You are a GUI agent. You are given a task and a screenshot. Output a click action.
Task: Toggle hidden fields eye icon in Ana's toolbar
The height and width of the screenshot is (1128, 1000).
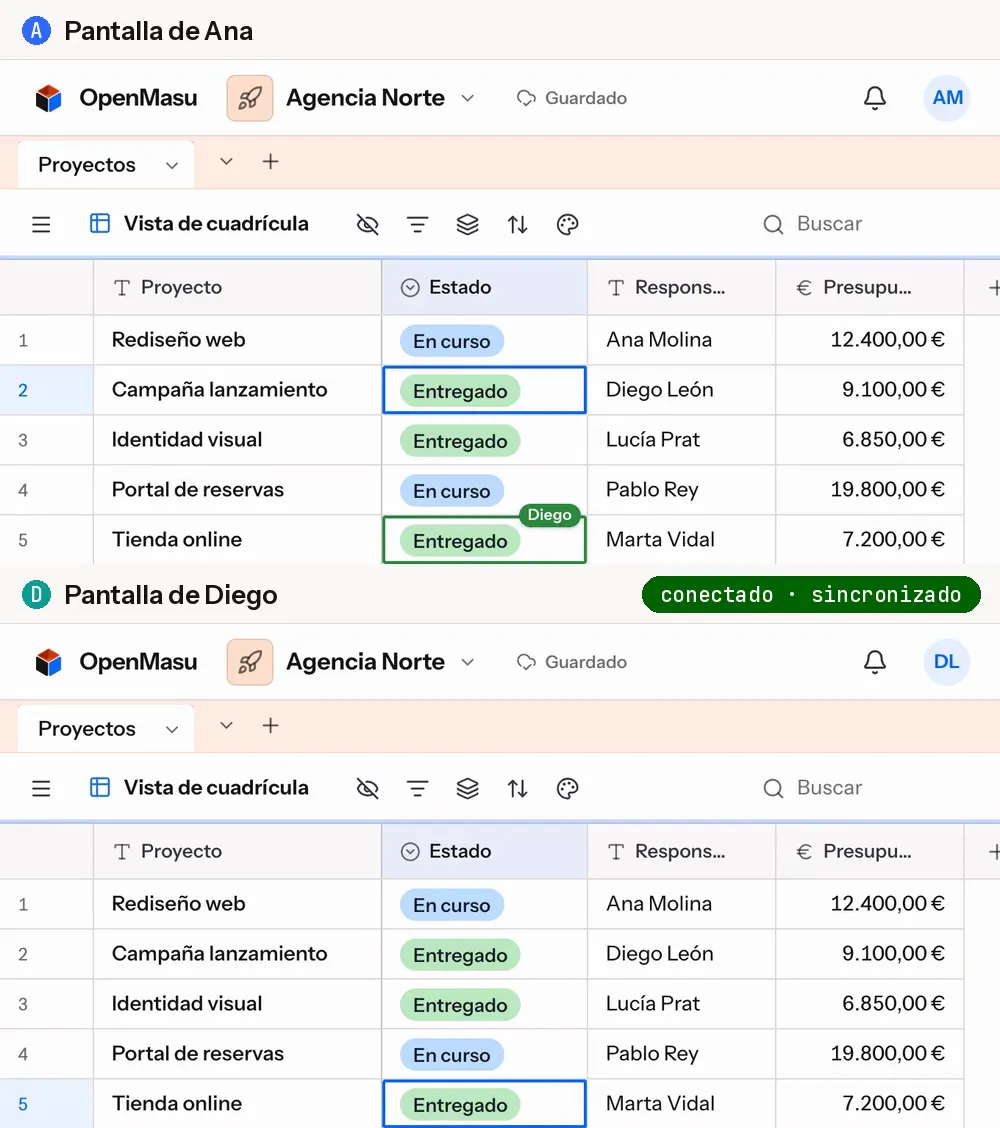point(368,224)
